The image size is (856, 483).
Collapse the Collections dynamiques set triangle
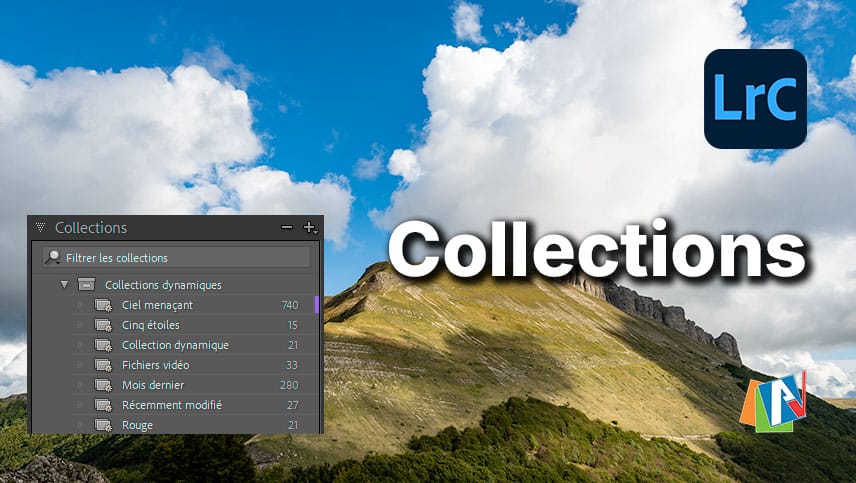pos(64,284)
